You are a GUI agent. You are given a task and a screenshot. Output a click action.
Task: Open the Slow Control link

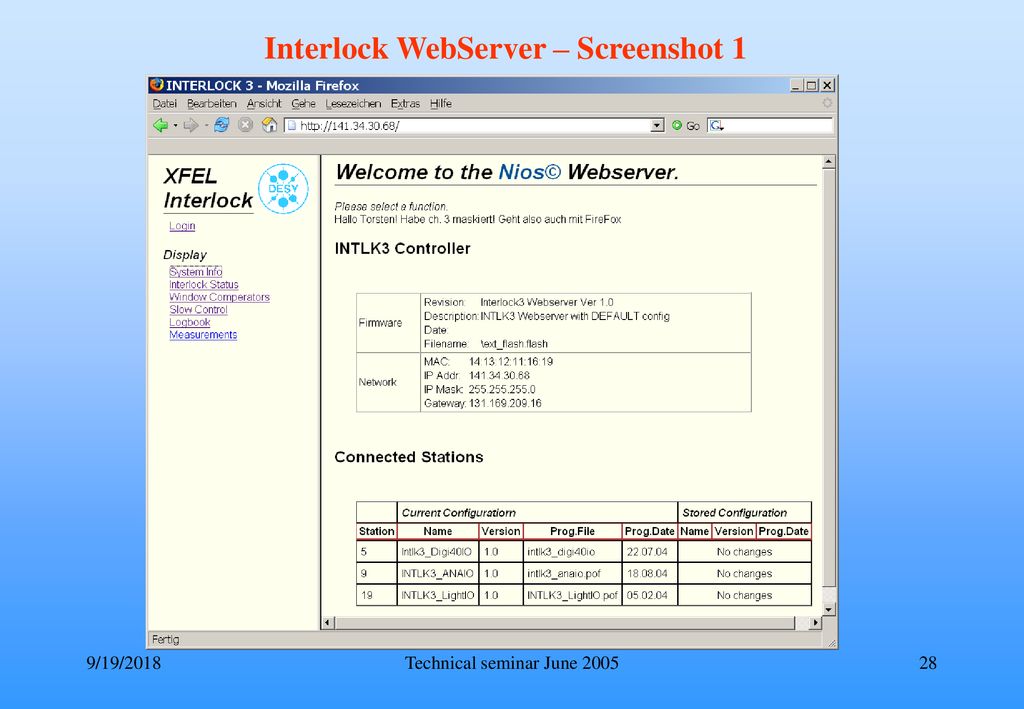(x=199, y=309)
